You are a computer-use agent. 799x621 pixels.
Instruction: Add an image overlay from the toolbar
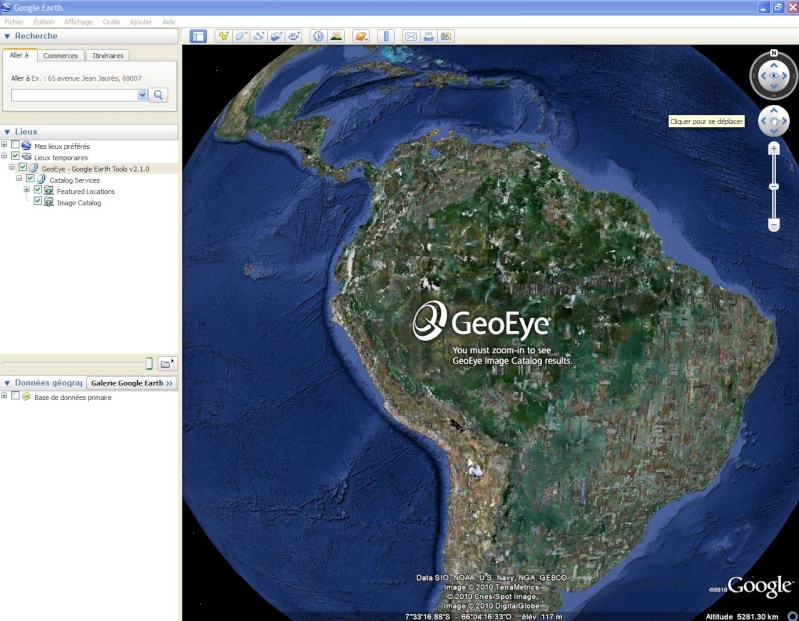[276, 36]
